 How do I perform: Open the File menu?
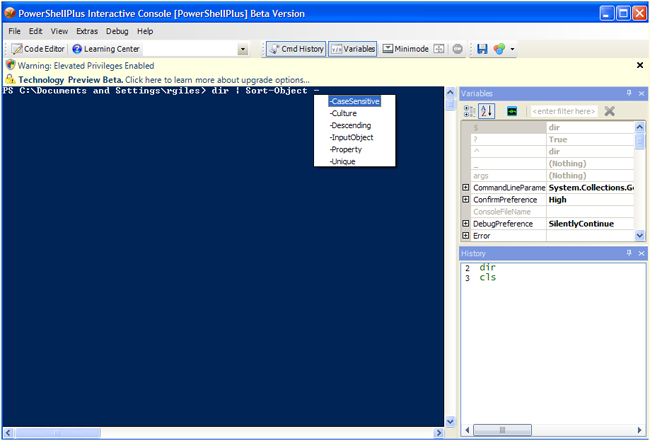pos(14,31)
